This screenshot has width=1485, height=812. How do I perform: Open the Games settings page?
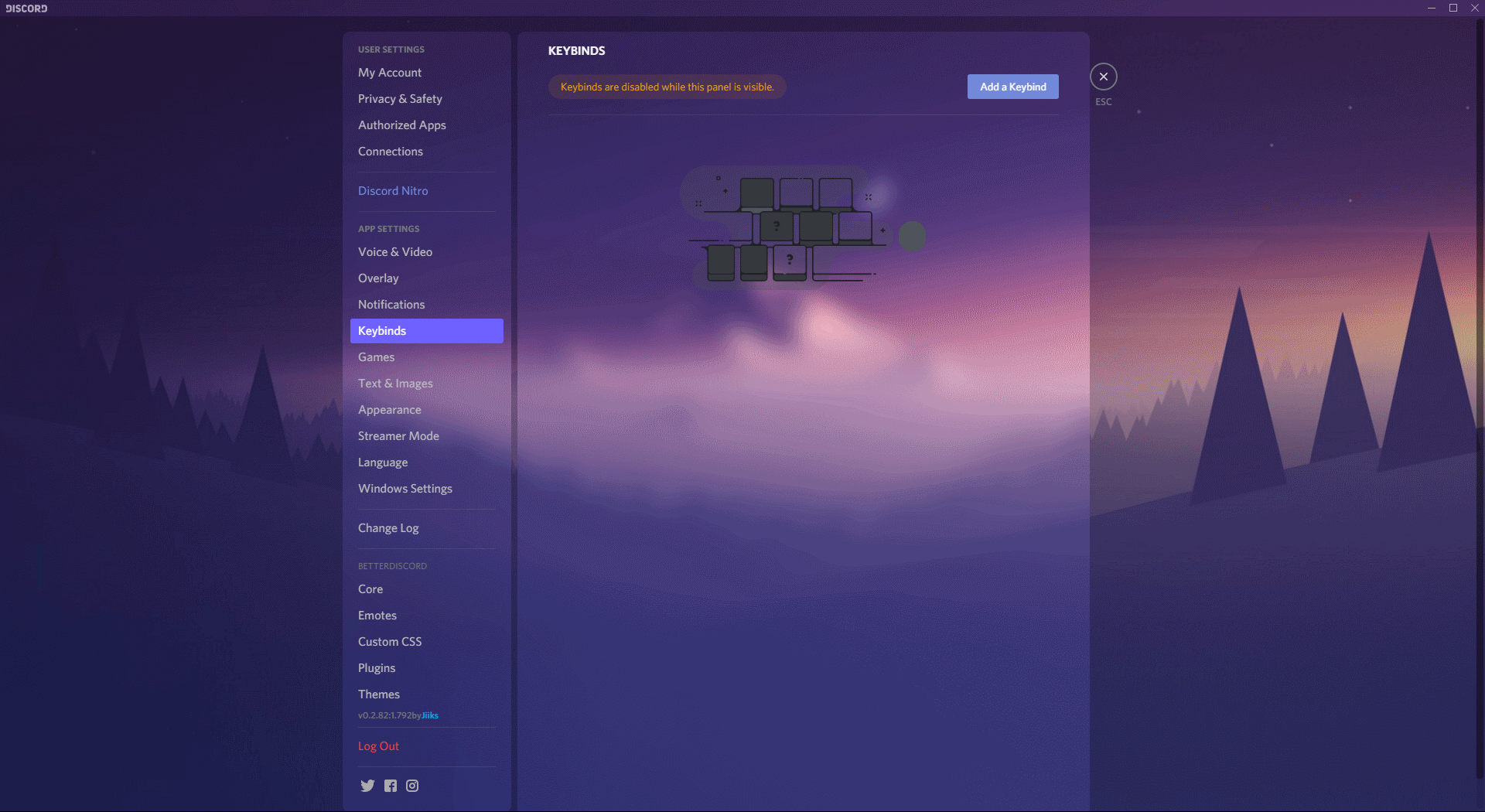point(427,357)
